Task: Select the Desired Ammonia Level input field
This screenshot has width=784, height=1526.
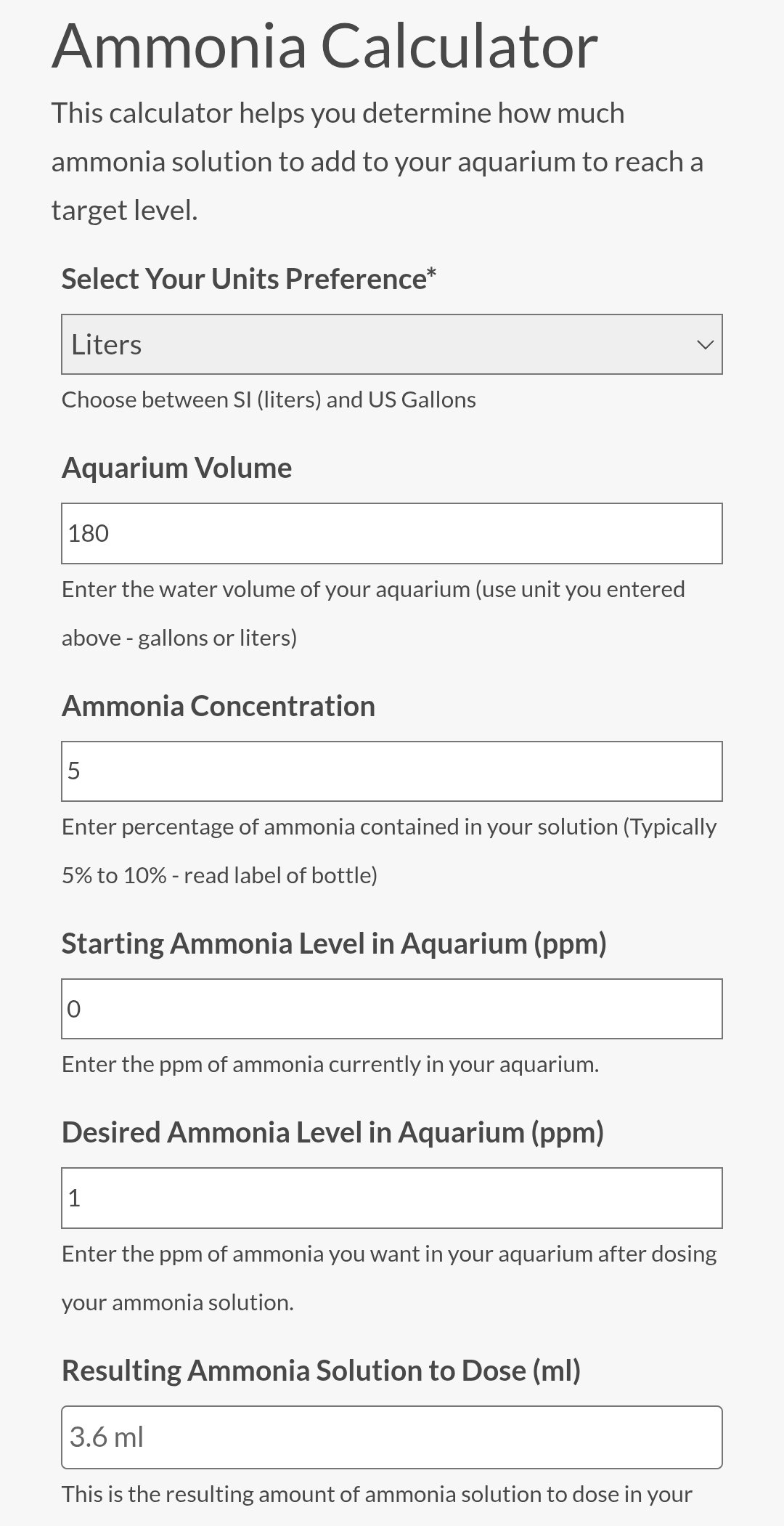Action: click(x=391, y=1198)
